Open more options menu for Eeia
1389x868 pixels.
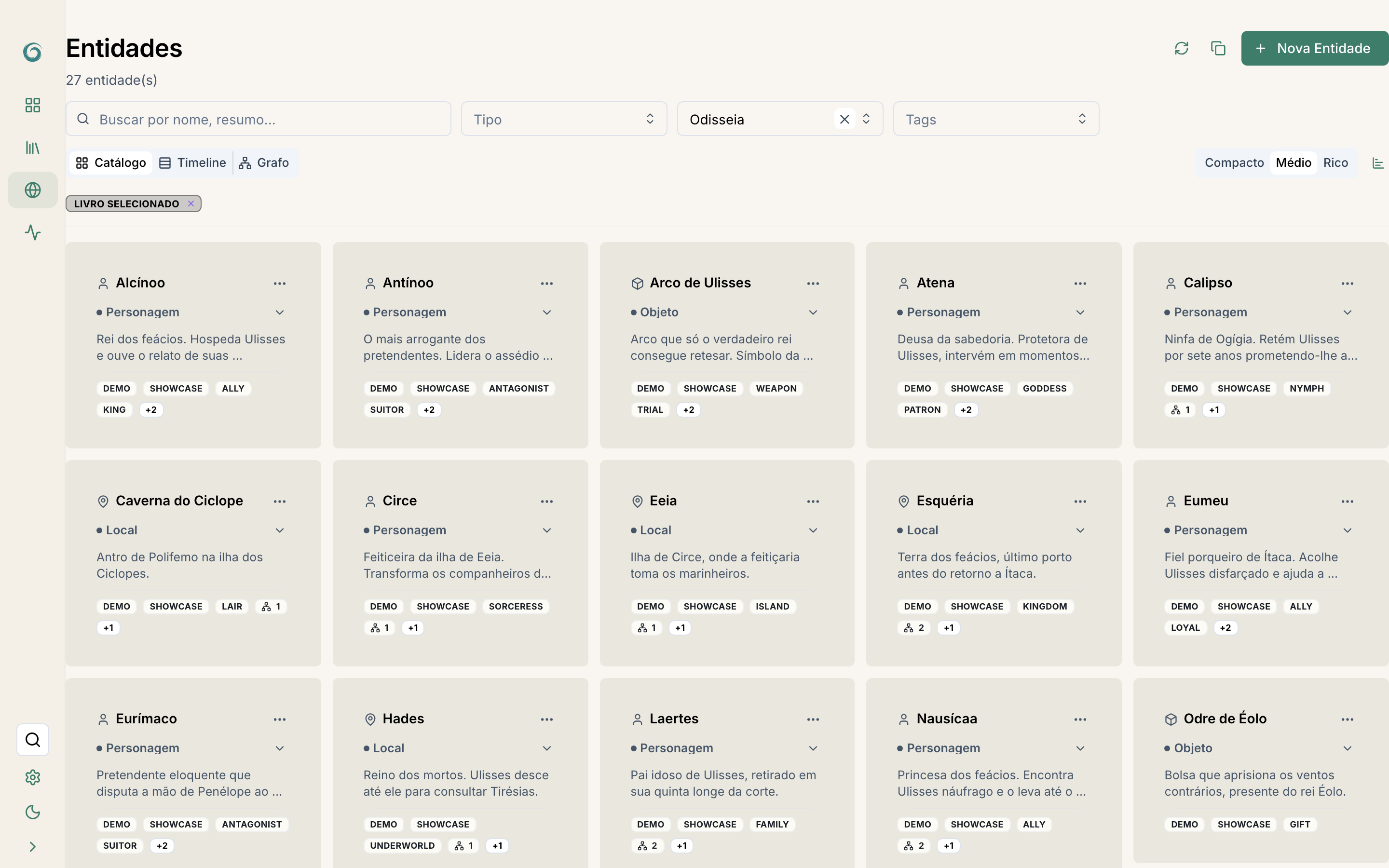(x=813, y=501)
